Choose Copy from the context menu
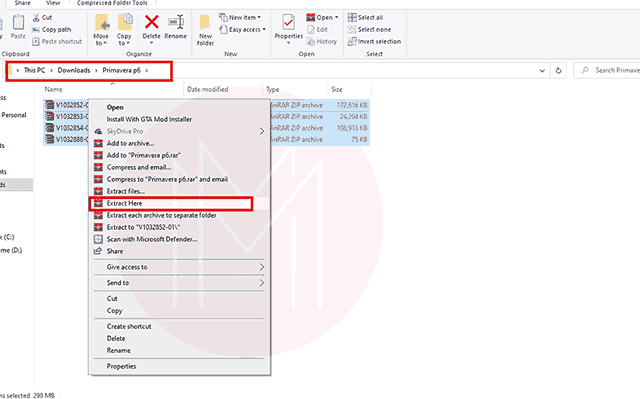 (x=180, y=310)
